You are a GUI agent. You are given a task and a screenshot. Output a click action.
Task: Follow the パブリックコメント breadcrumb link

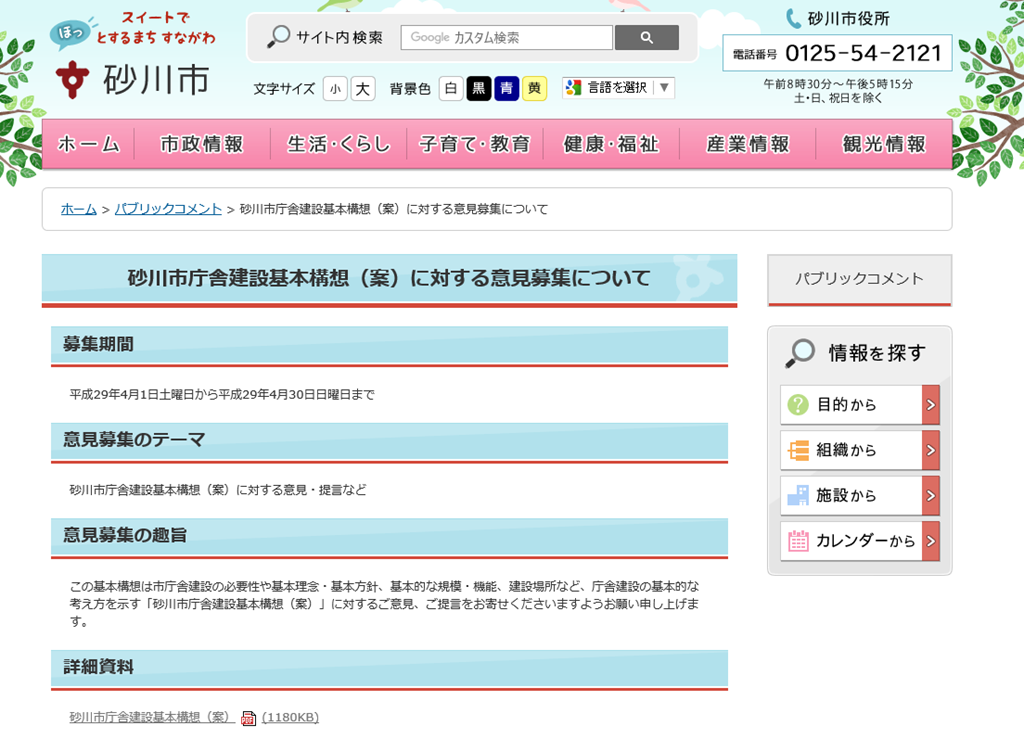pyautogui.click(x=168, y=209)
